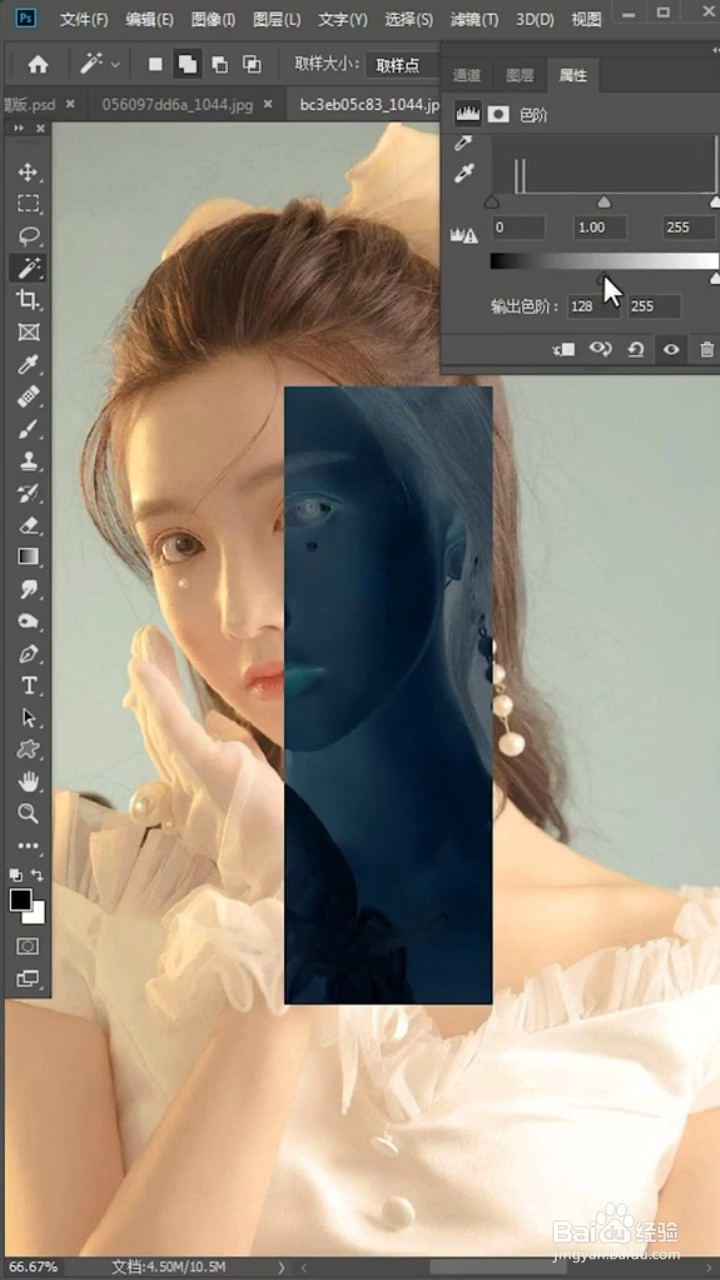Viewport: 720px width, 1280px height.
Task: Select the Frame tool
Action: point(28,331)
